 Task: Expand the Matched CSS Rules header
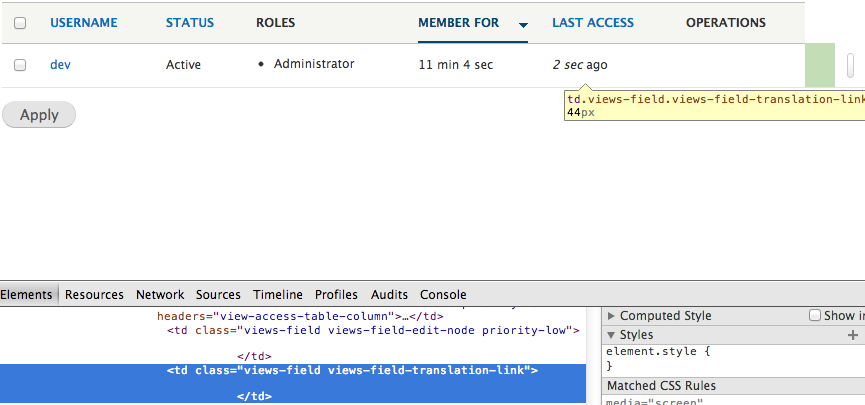(661, 386)
